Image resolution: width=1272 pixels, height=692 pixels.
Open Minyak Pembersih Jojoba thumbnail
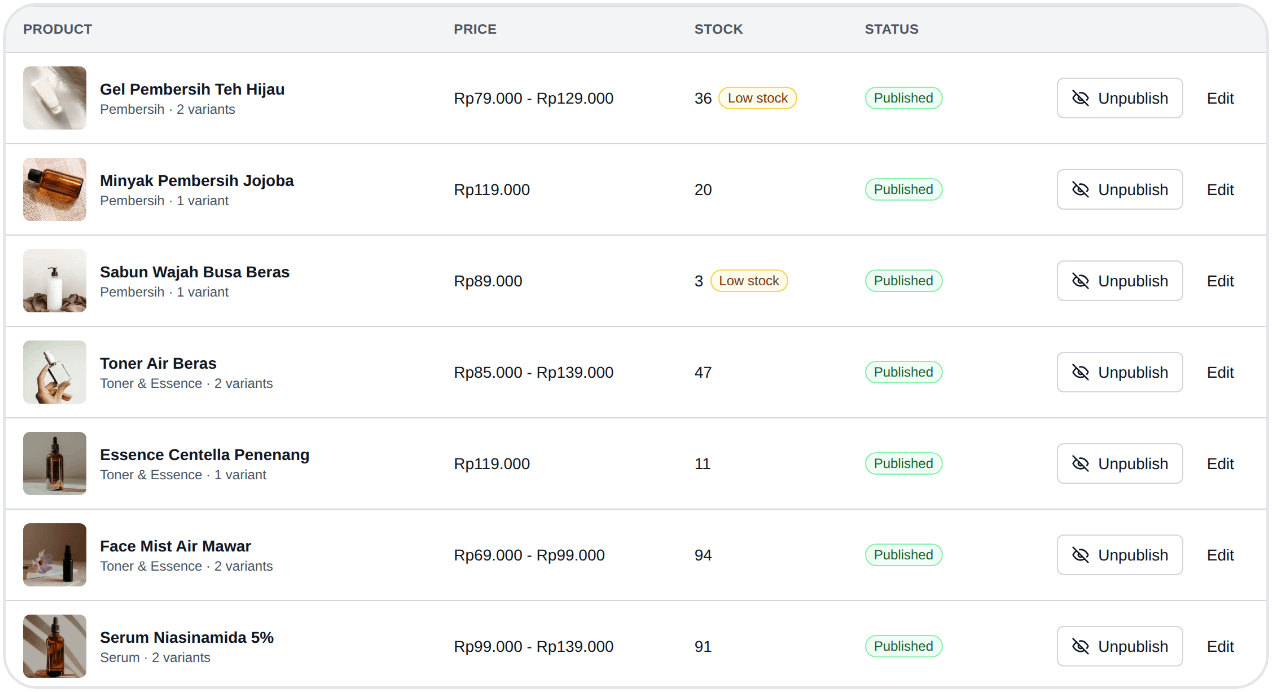click(x=55, y=189)
